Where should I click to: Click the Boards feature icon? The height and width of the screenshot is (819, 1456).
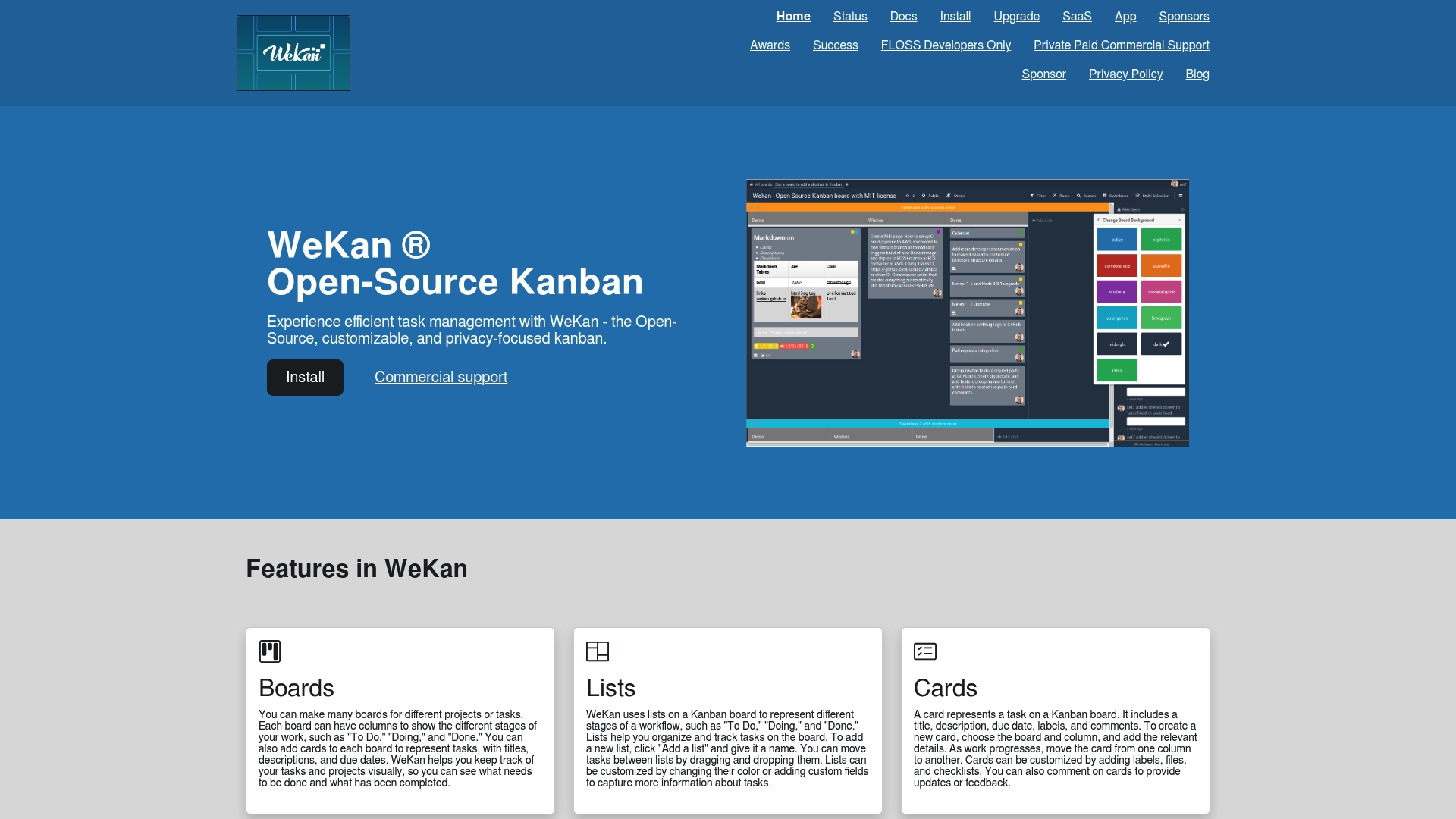pyautogui.click(x=270, y=651)
